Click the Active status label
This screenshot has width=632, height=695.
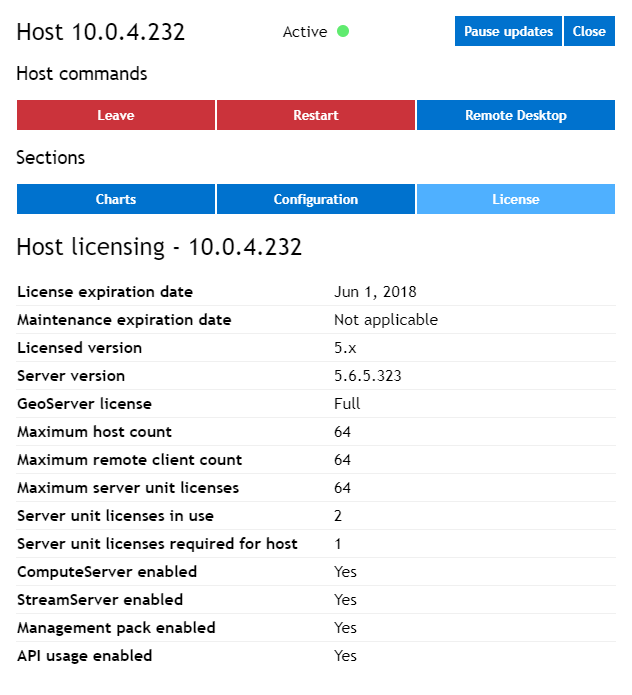pos(305,32)
